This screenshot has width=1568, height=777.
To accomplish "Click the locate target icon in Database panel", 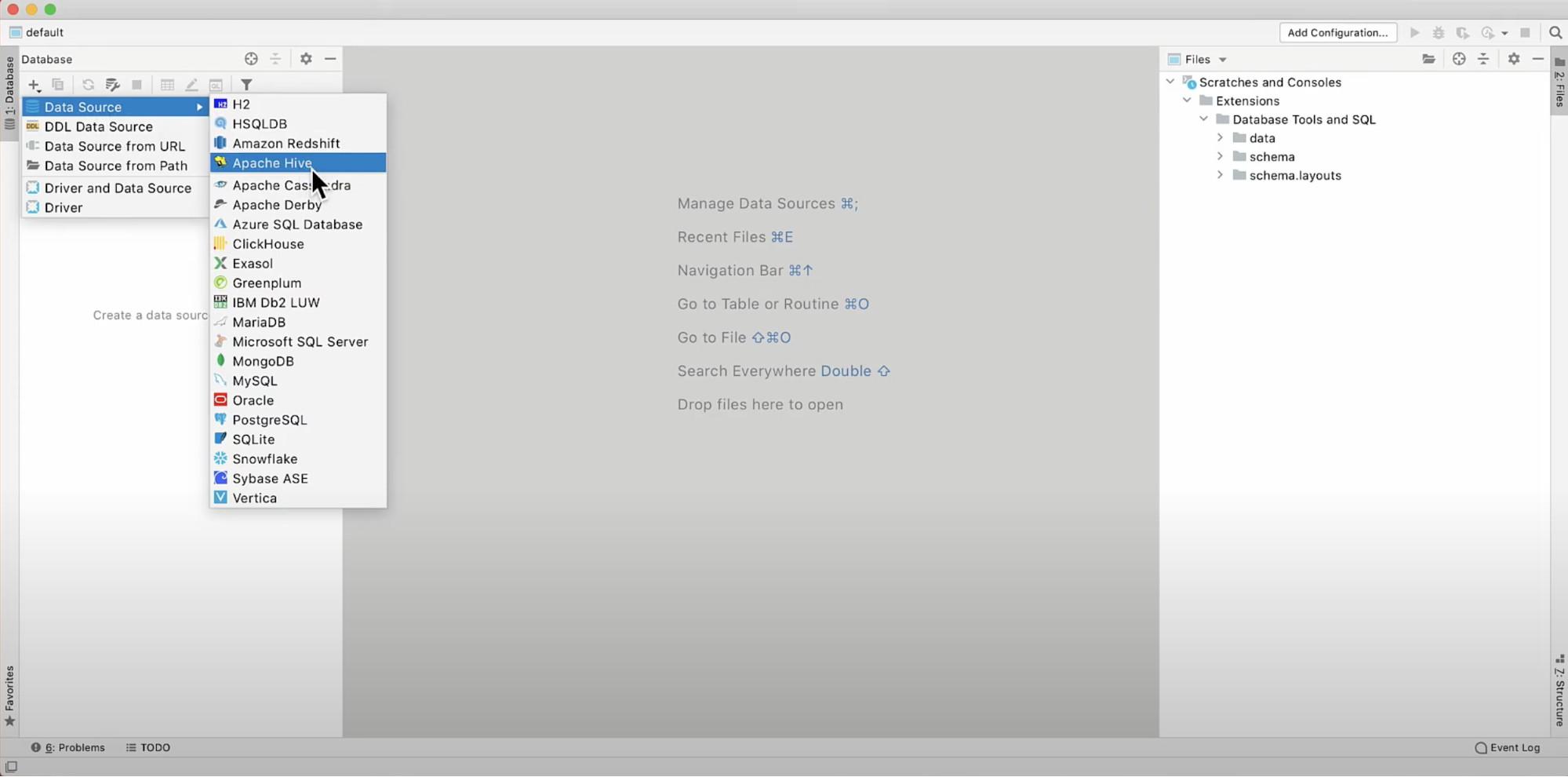I will click(x=251, y=59).
